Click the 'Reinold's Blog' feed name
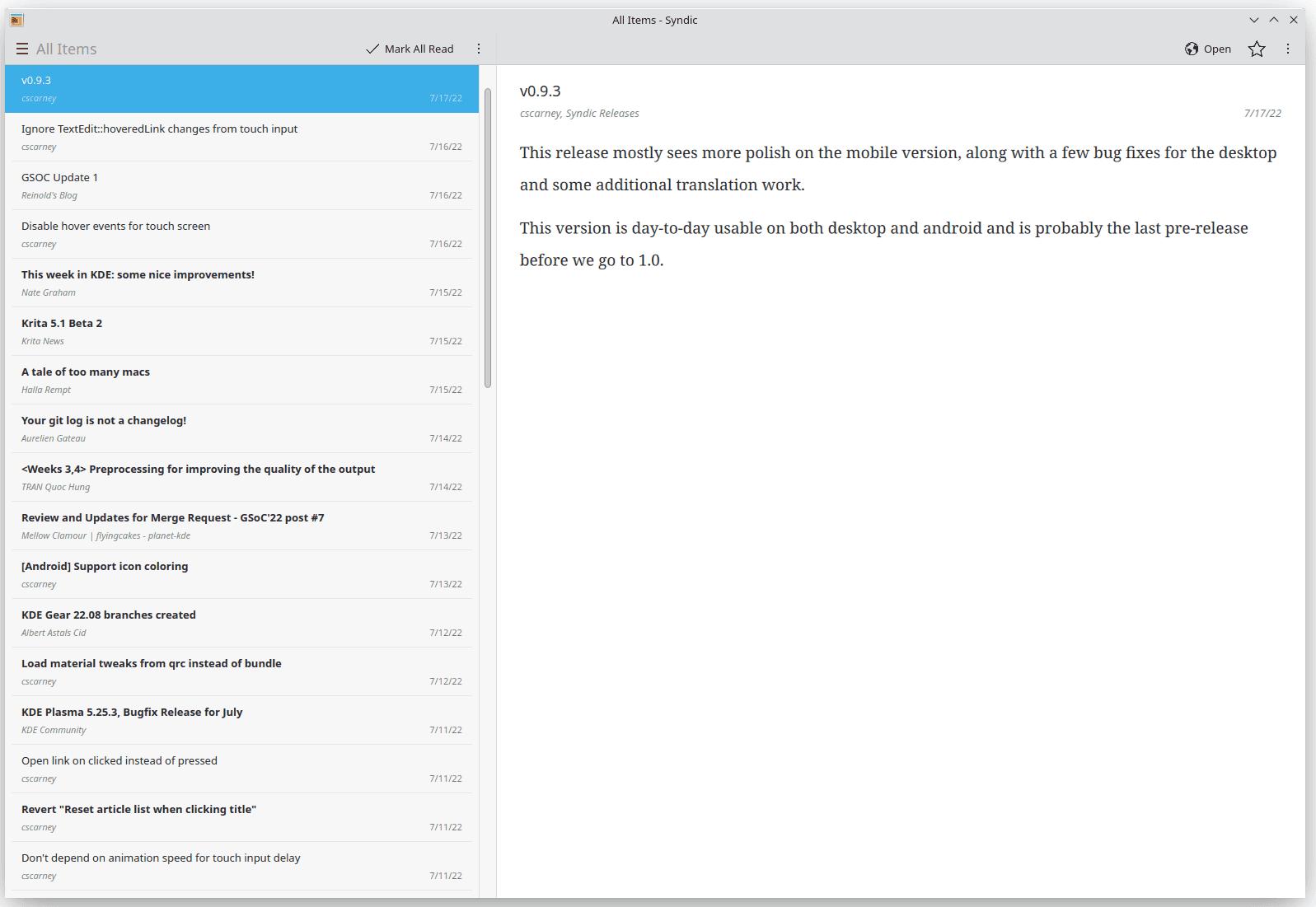This screenshot has height=907, width=1316. (x=49, y=196)
